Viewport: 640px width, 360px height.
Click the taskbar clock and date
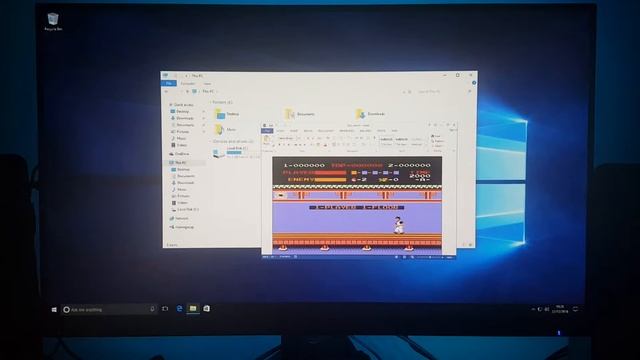coord(560,309)
